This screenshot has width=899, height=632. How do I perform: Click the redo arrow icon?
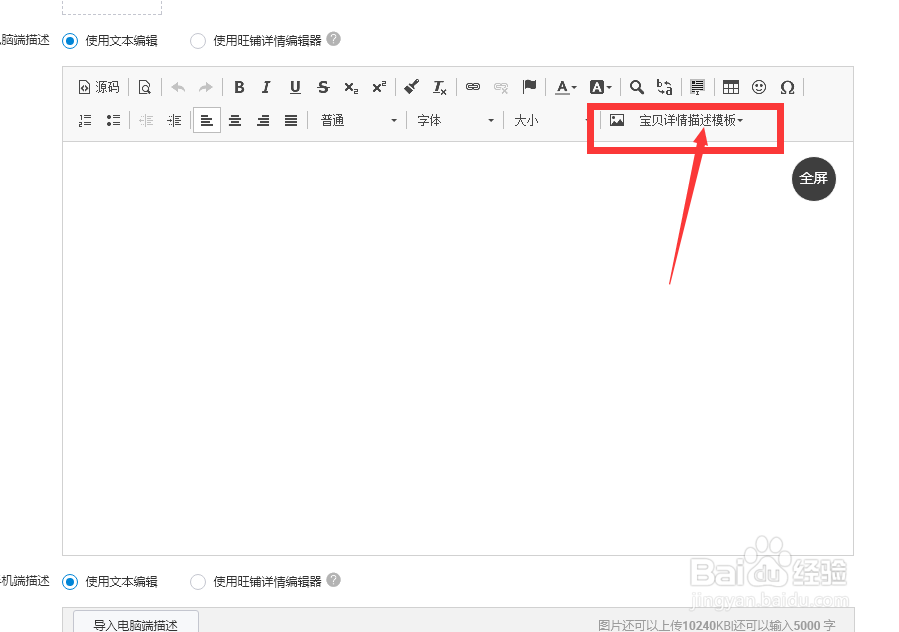[x=205, y=87]
